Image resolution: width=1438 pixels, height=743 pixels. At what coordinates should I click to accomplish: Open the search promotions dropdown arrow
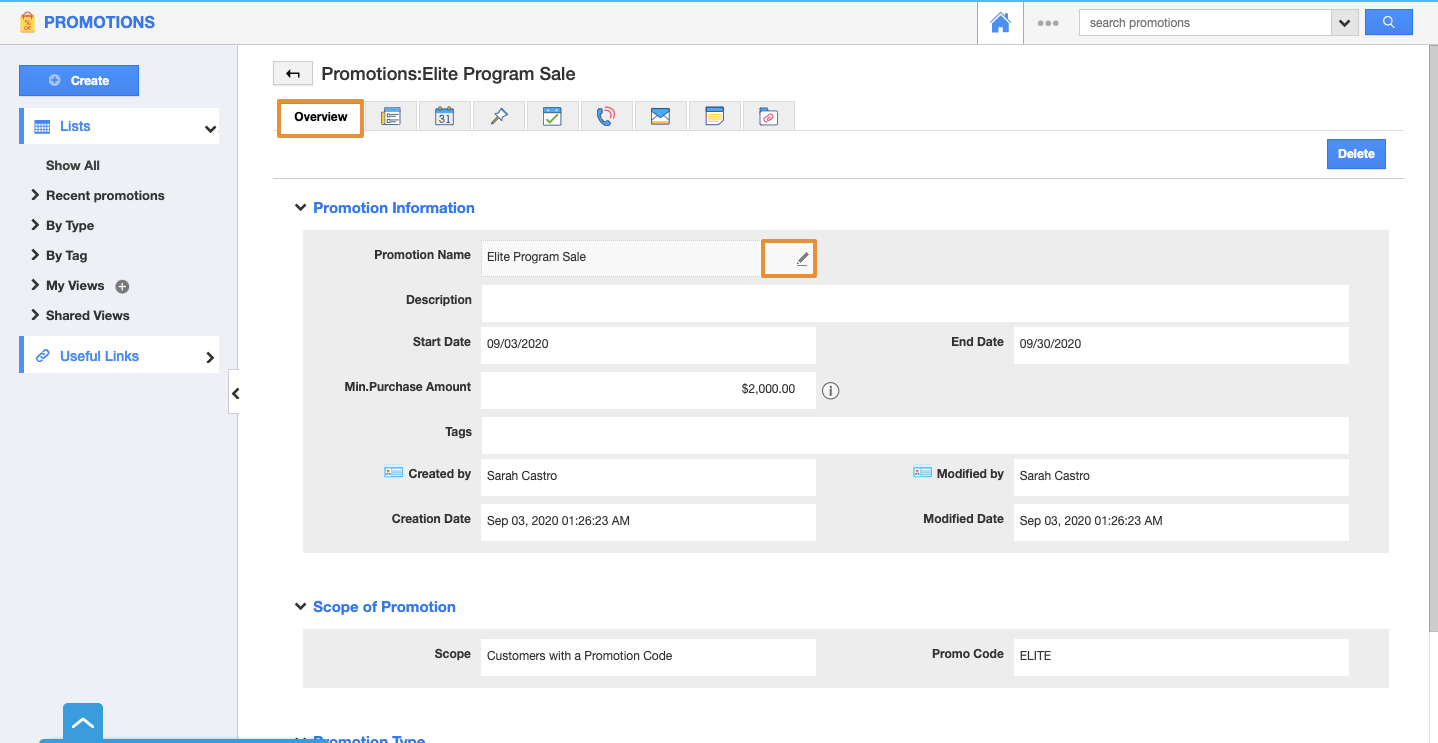tap(1344, 23)
